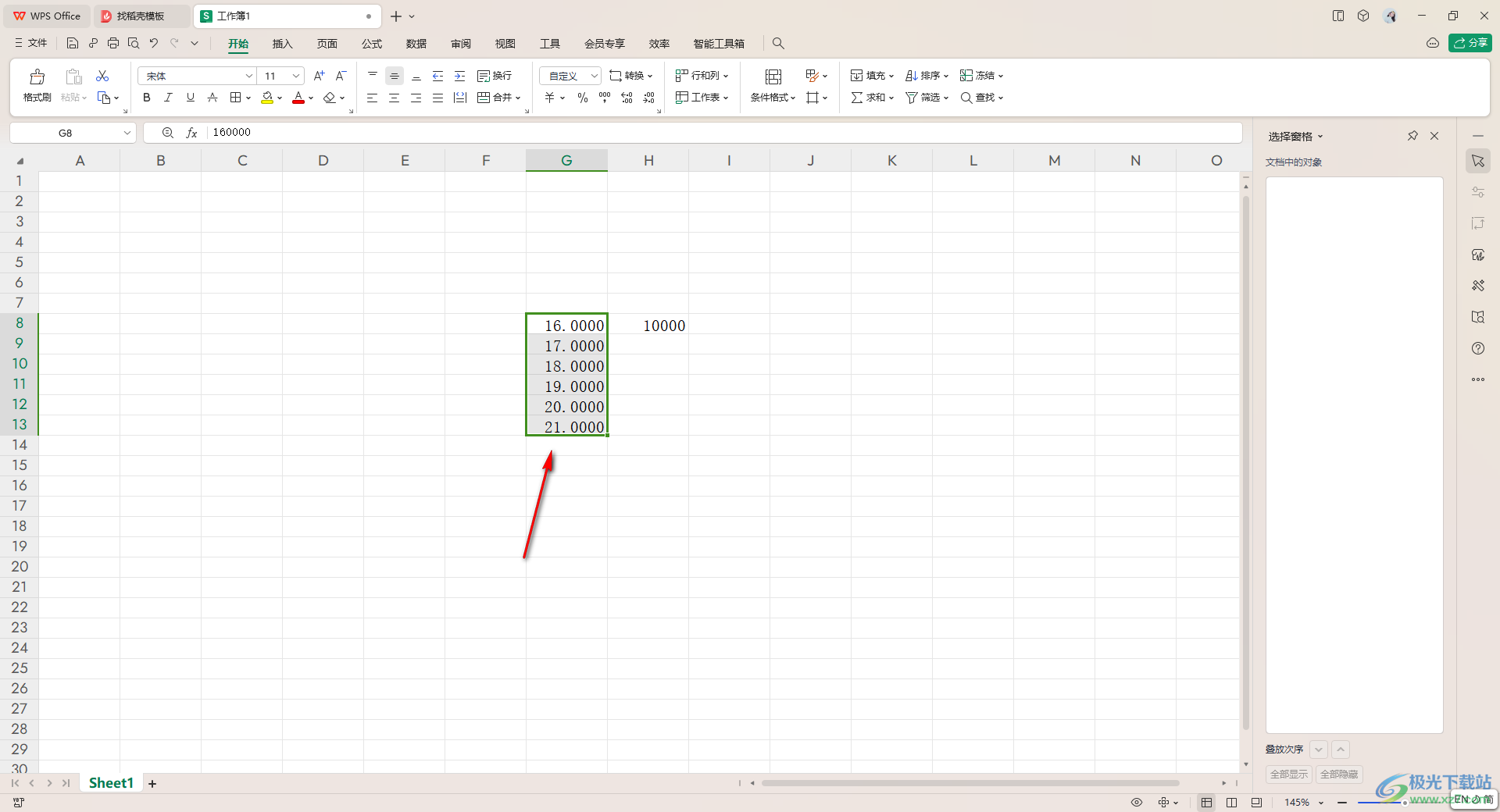Open the 数据 (Data) ribbon tab
The image size is (1500, 812).
click(x=416, y=44)
